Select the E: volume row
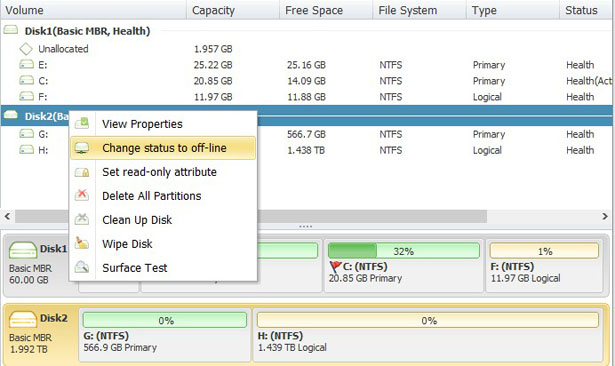This screenshot has width=615, height=366. tap(307, 65)
